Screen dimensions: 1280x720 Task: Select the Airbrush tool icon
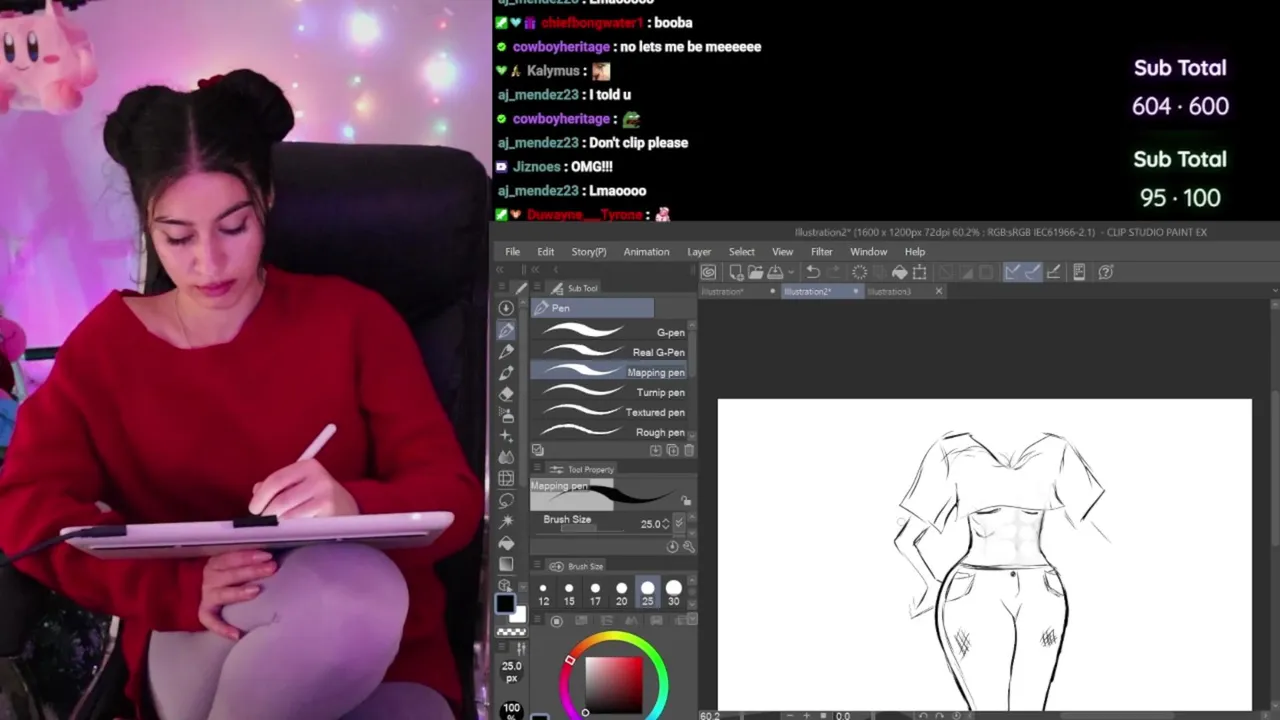(x=506, y=414)
